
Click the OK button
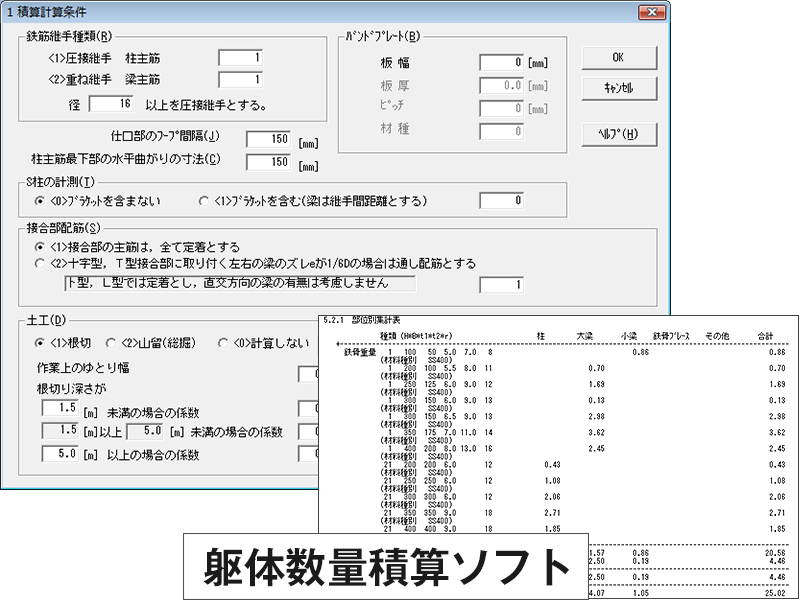[618, 57]
